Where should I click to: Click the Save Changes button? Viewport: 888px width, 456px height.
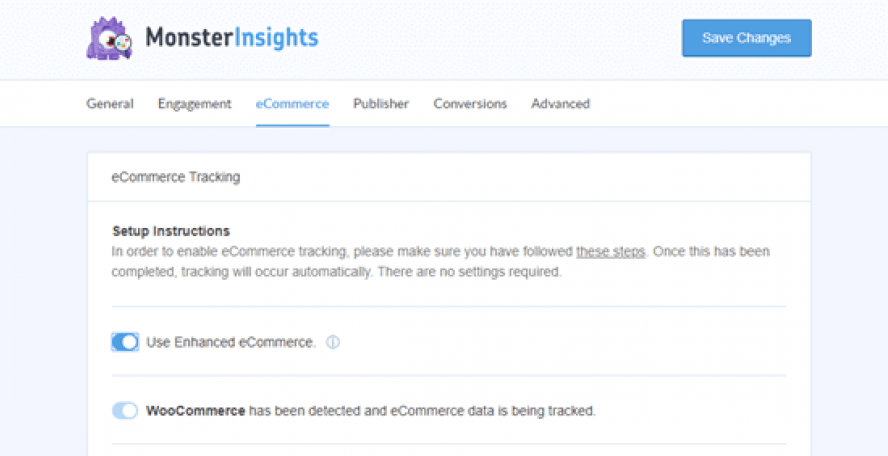[746, 38]
